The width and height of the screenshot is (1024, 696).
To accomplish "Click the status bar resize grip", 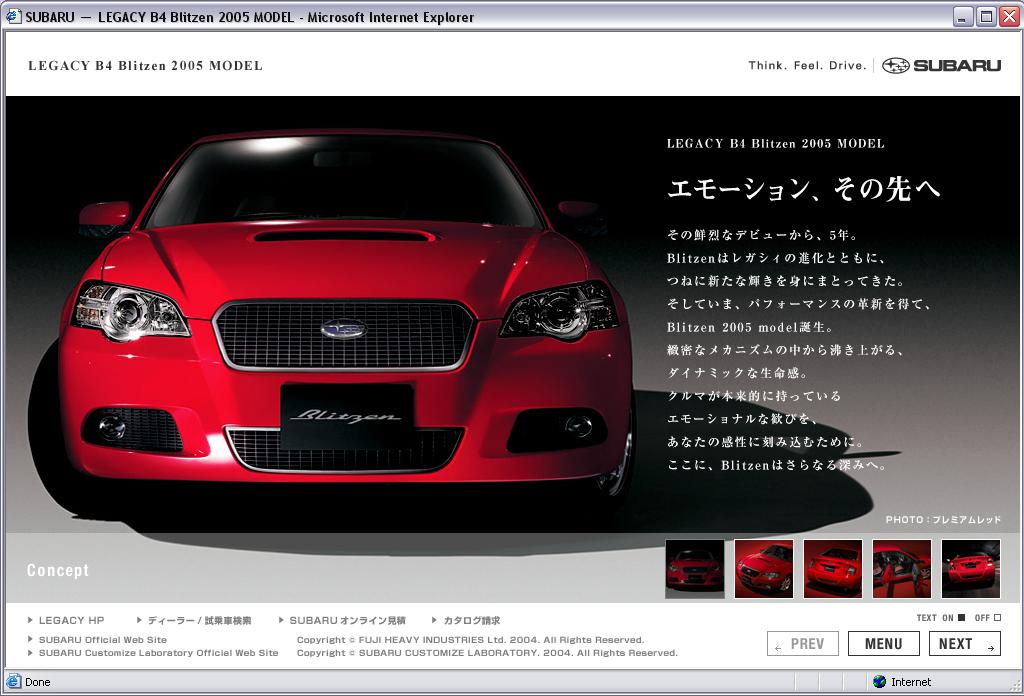I will [1015, 684].
